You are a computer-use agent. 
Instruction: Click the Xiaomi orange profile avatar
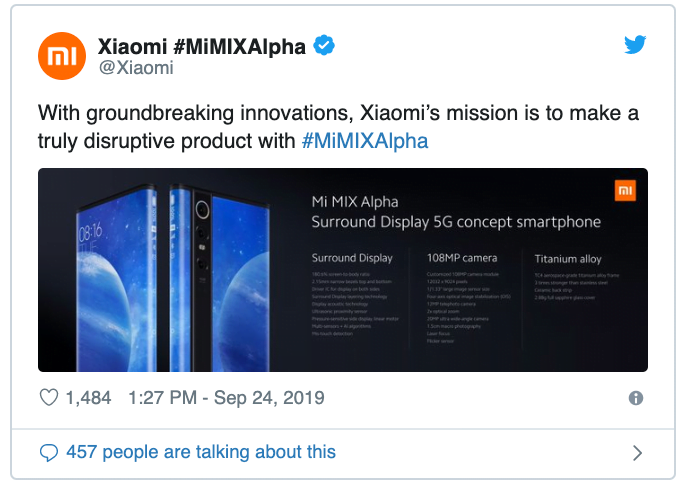click(x=62, y=56)
